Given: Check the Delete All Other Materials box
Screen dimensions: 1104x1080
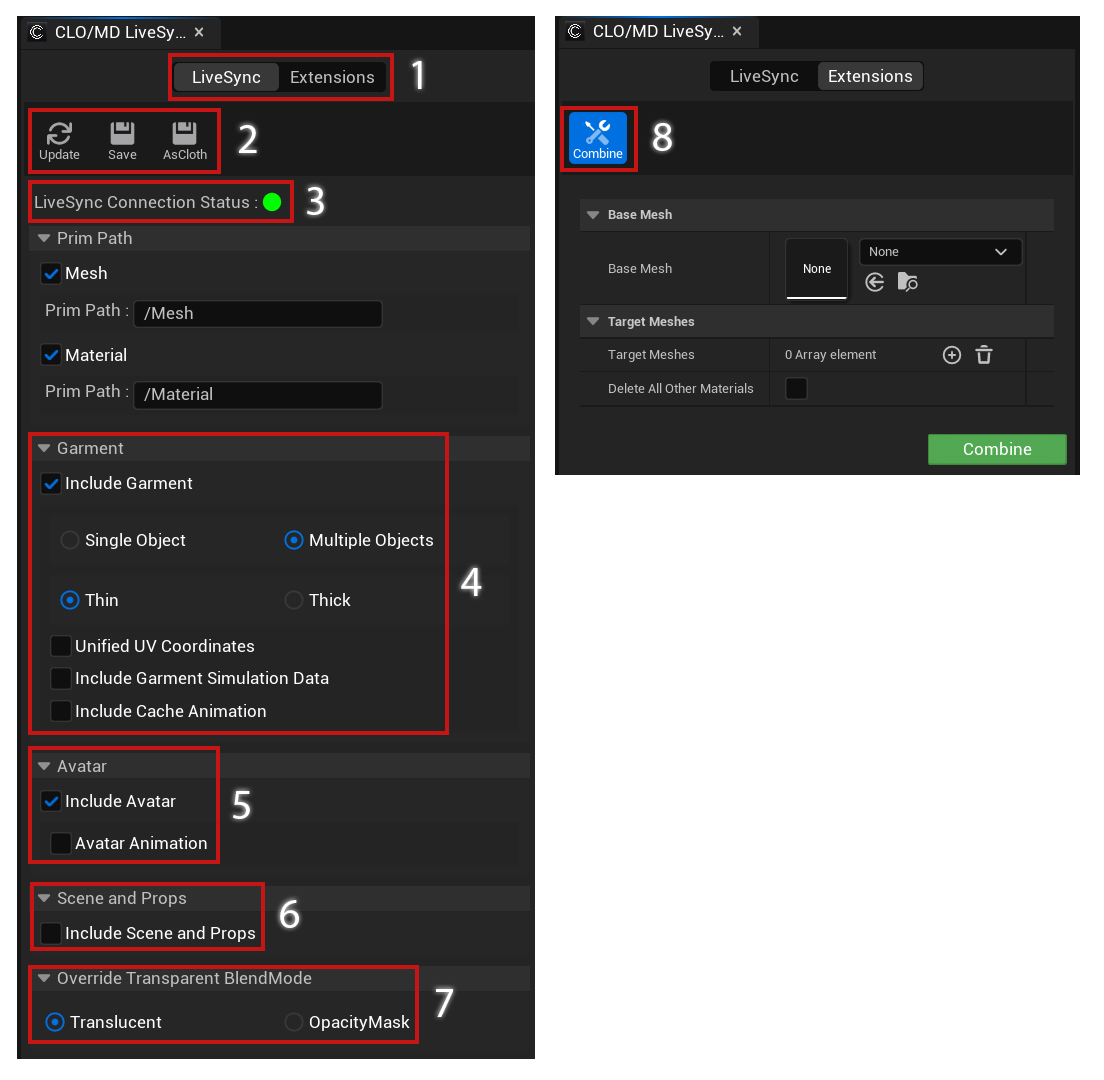Looking at the screenshot, I should point(795,388).
